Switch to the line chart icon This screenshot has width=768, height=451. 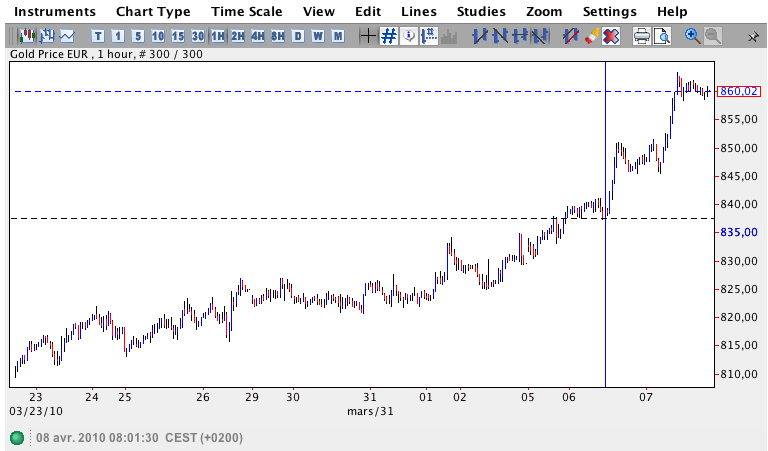click(x=66, y=36)
